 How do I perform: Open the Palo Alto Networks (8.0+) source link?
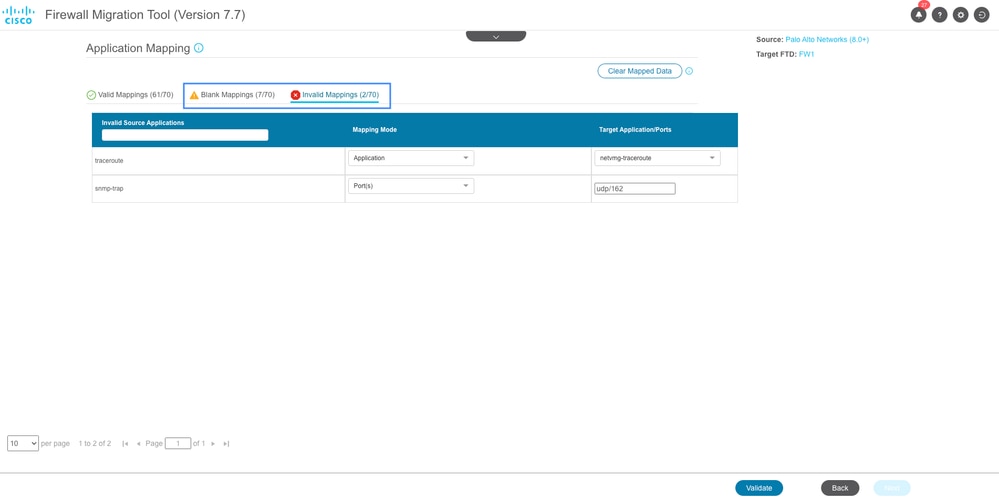click(x=827, y=40)
